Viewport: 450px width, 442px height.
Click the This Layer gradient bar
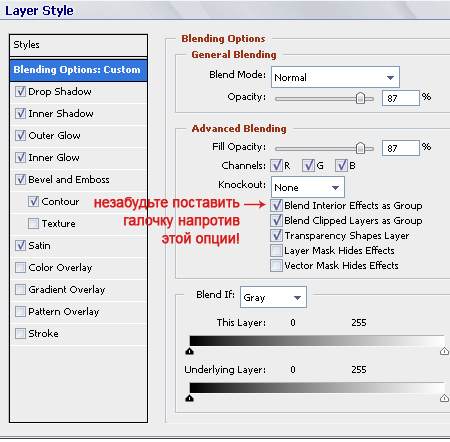317,341
